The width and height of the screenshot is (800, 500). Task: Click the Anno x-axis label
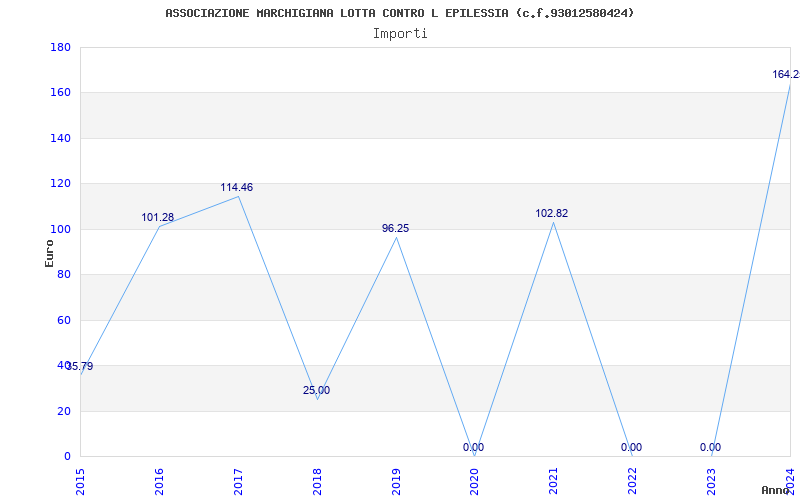776,490
